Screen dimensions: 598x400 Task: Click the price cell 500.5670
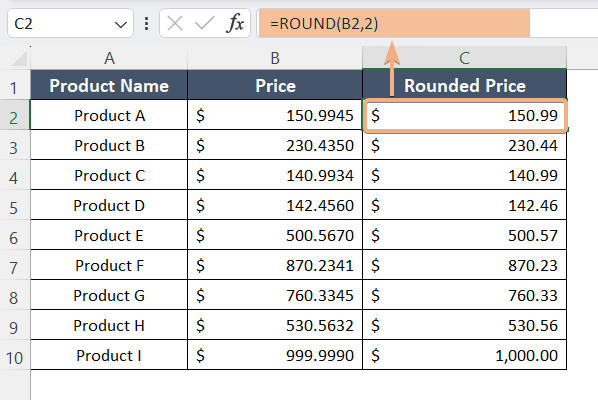click(275, 235)
